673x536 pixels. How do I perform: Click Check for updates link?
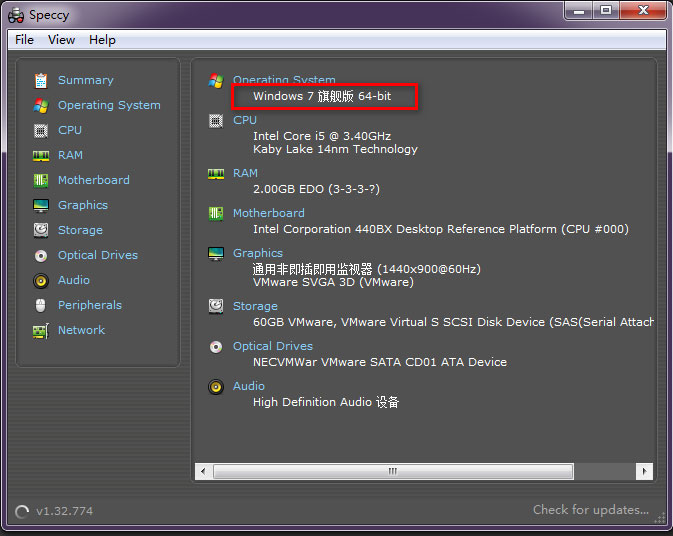coord(590,510)
